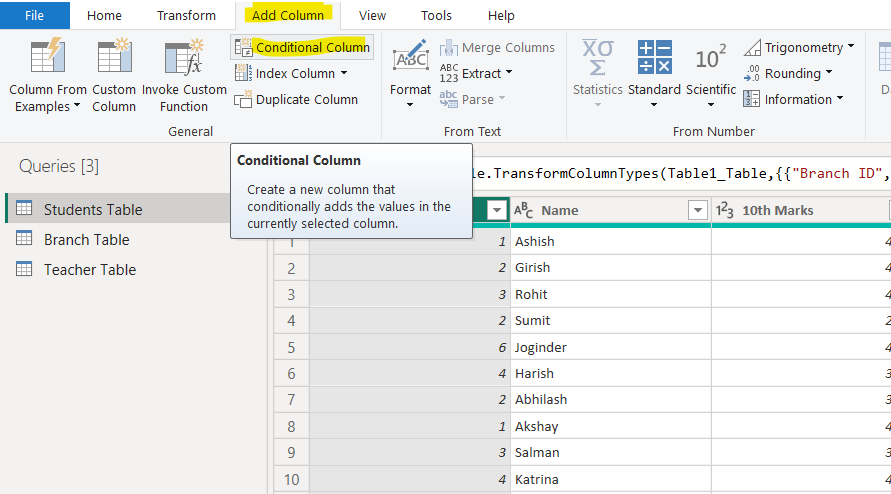
Task: Select the Duplicate Column command
Action: 296,99
